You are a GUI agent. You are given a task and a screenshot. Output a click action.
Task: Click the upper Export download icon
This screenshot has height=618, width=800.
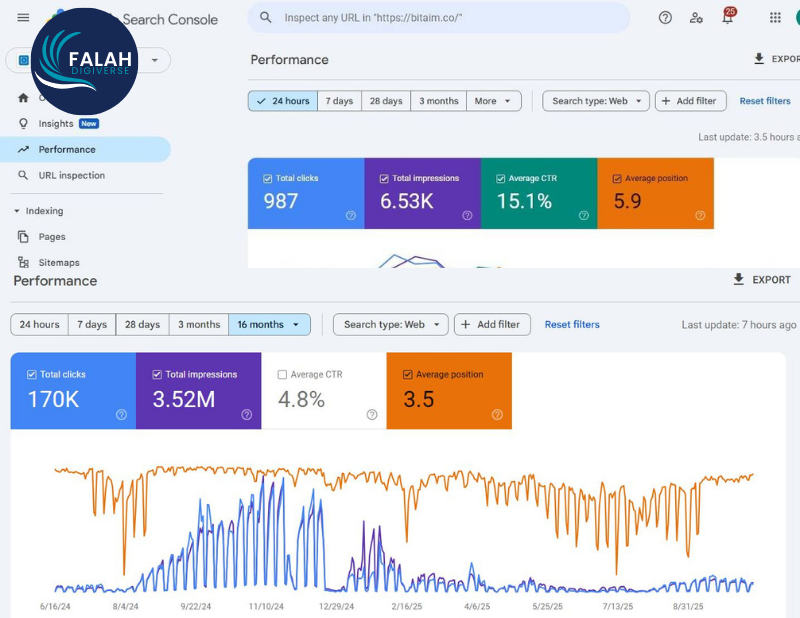click(759, 60)
